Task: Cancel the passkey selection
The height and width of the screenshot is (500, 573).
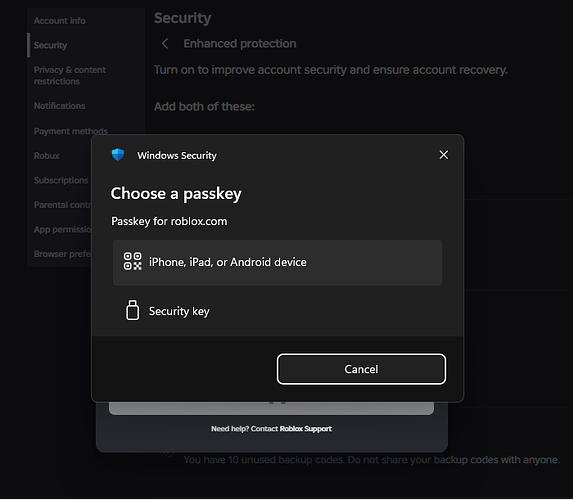Action: click(x=361, y=369)
